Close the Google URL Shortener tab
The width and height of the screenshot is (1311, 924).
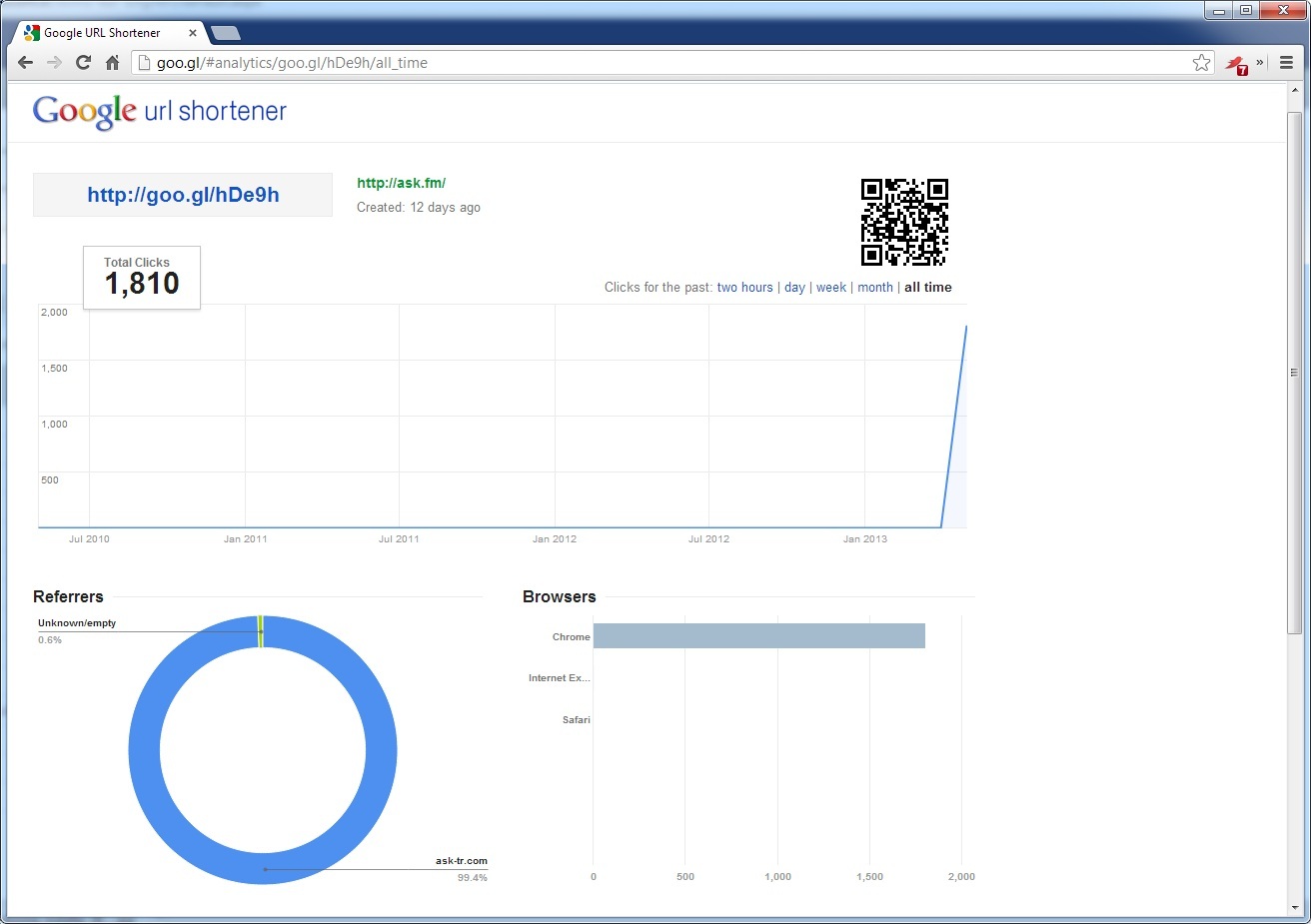[x=193, y=33]
